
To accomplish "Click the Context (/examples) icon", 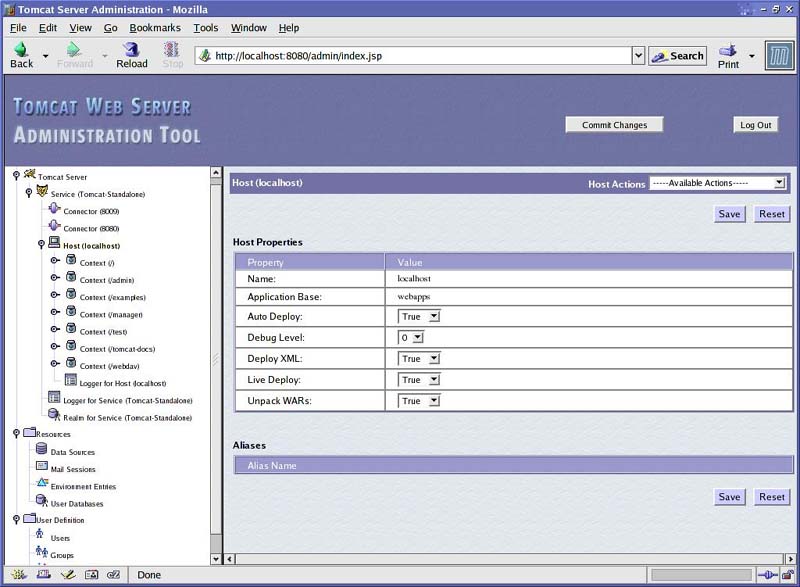I will point(71,295).
